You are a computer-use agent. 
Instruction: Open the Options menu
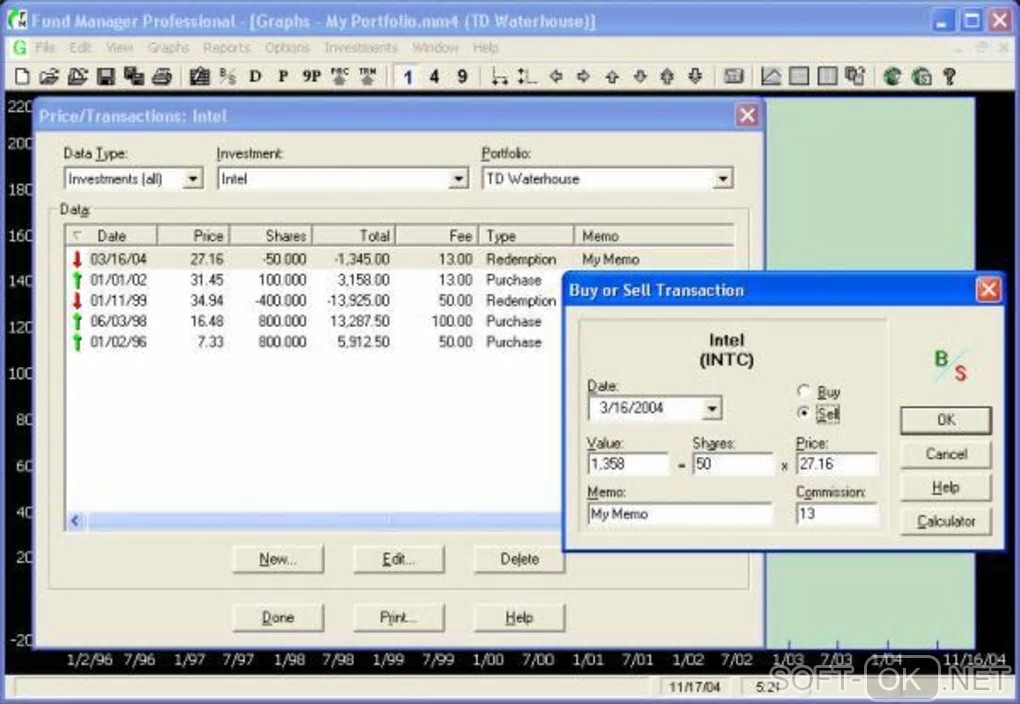(287, 47)
